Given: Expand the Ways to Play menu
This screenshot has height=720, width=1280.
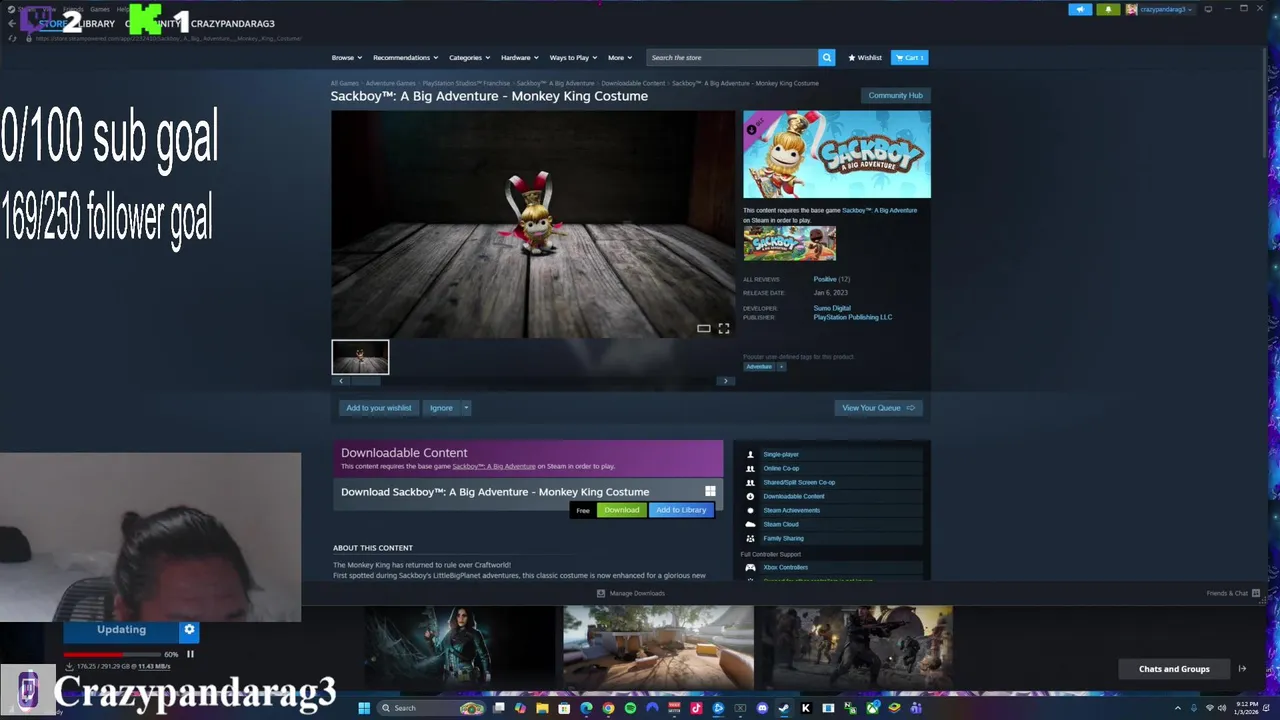Looking at the screenshot, I should click(x=573, y=57).
